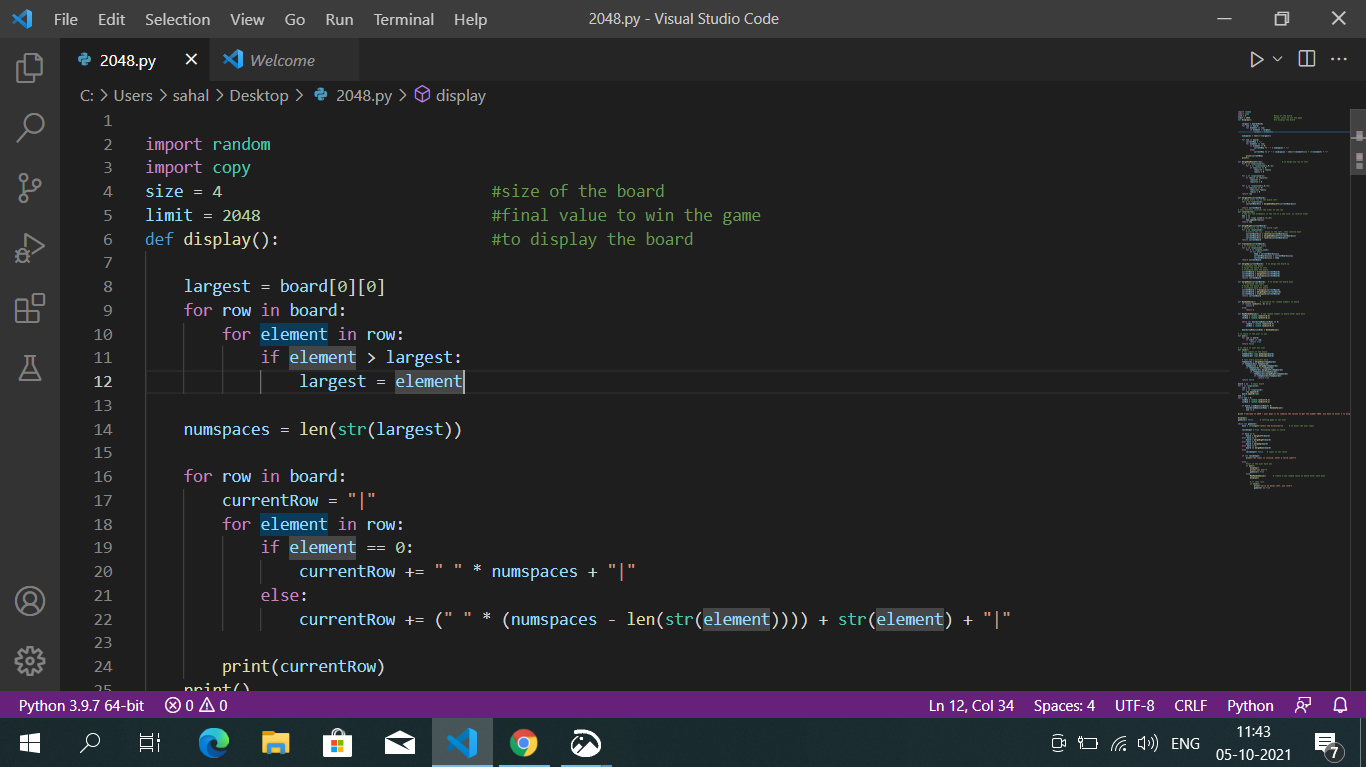
Task: Change interpreter via Python 3.9.7 64-bit
Action: pos(80,705)
